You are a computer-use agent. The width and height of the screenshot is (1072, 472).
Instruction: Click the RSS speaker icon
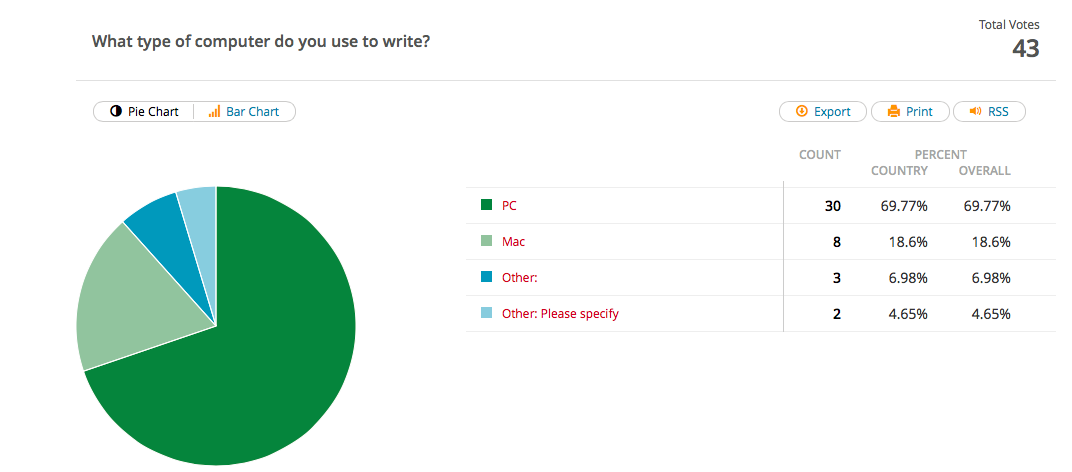(975, 112)
